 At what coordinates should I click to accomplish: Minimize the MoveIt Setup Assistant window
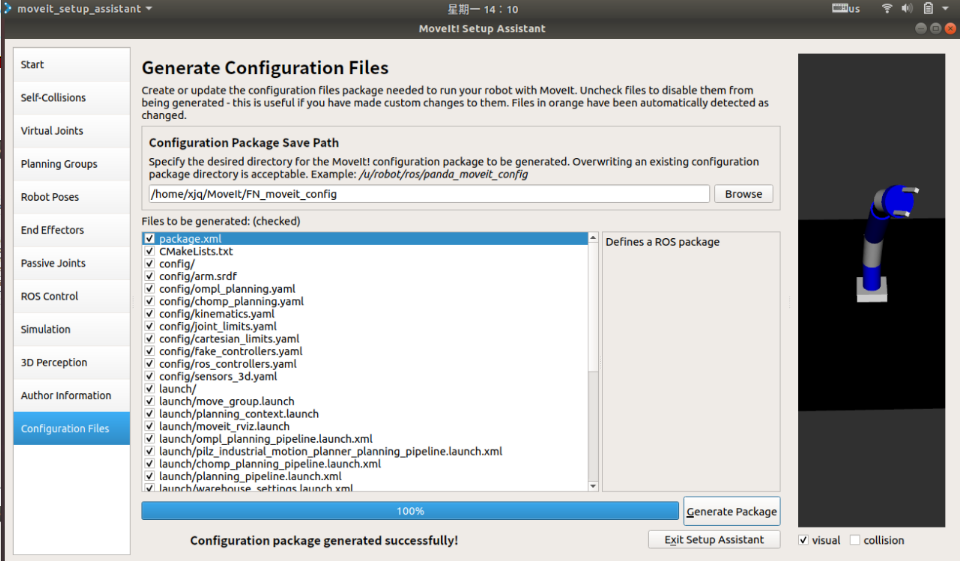pyautogui.click(x=920, y=28)
